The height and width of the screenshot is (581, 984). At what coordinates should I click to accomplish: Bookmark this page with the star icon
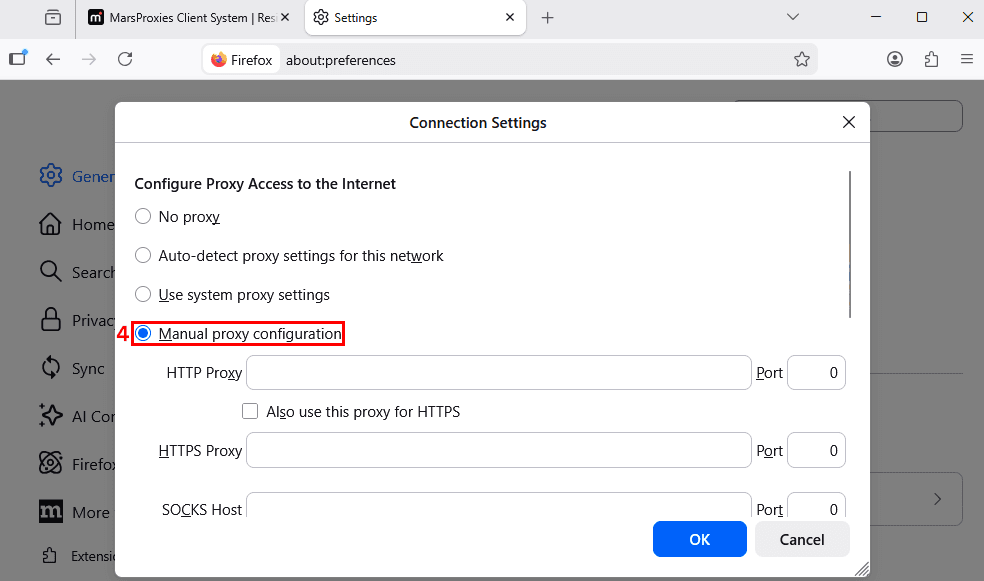coord(801,60)
